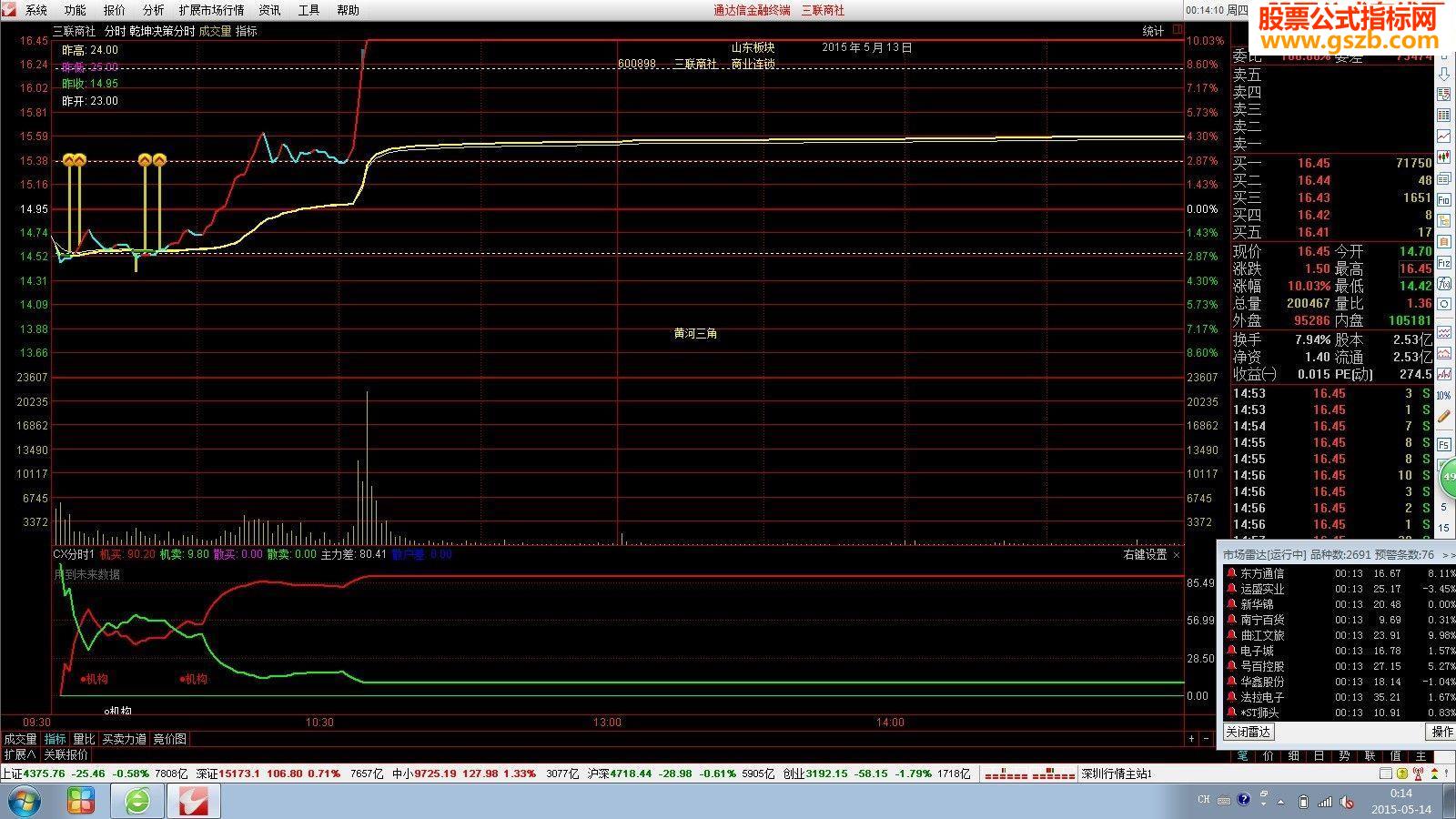Click the blue help tray icon

(x=1244, y=799)
